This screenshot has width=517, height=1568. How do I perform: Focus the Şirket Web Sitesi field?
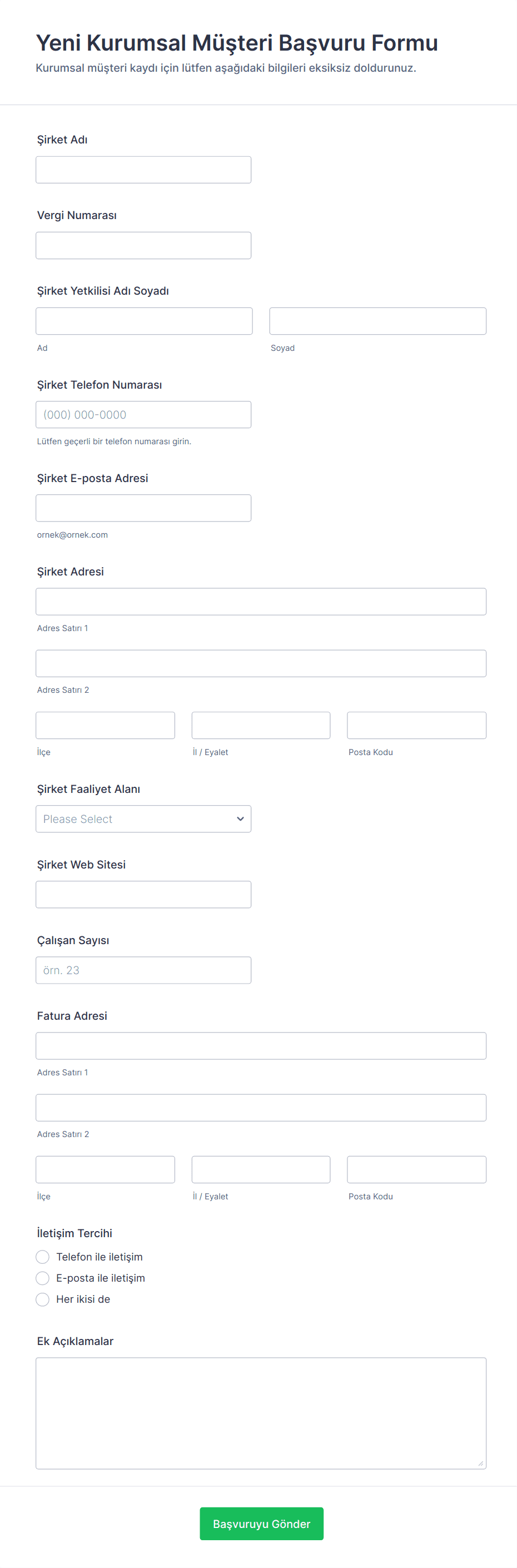click(143, 894)
